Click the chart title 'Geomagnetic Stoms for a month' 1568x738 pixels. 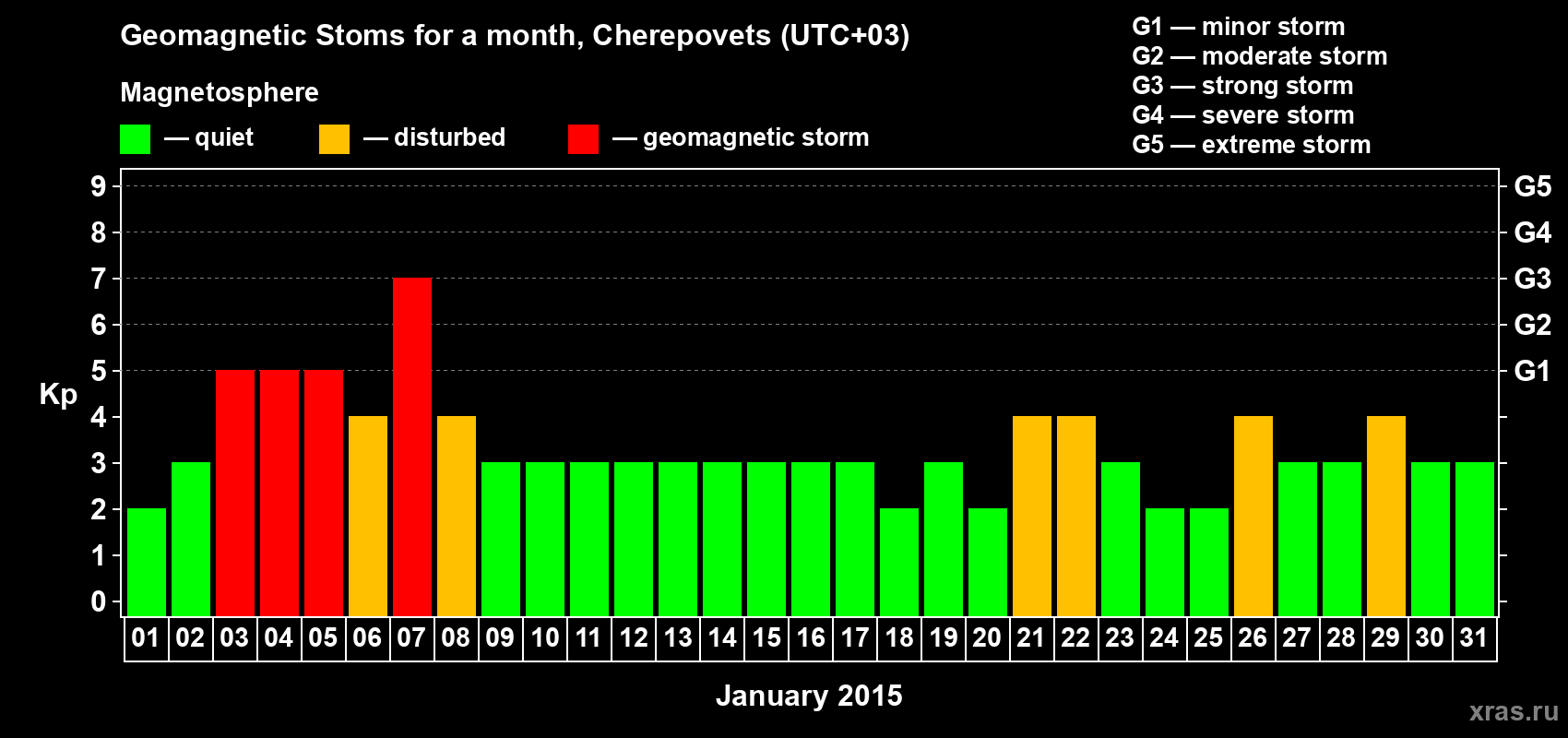[x=351, y=36]
